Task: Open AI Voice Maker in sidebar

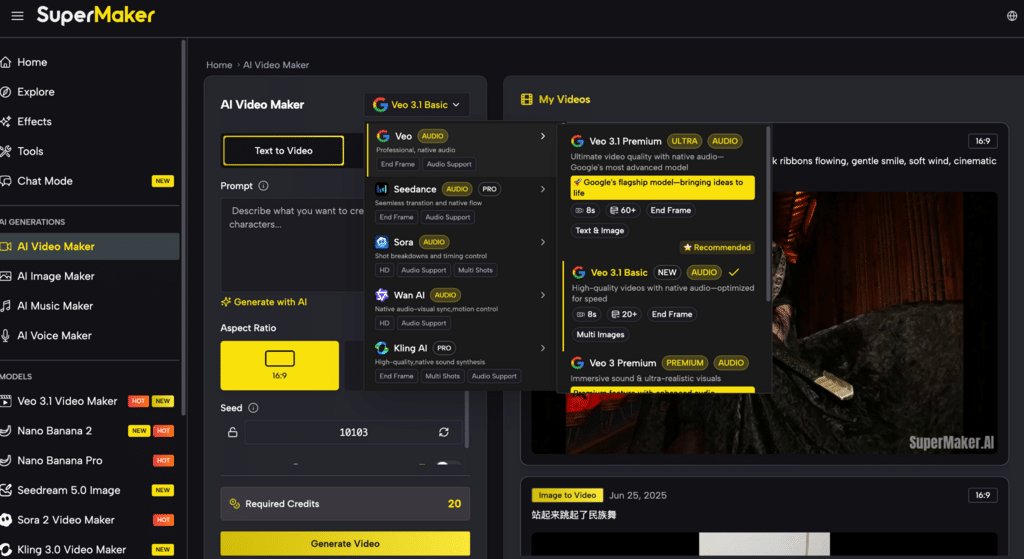Action: point(54,336)
